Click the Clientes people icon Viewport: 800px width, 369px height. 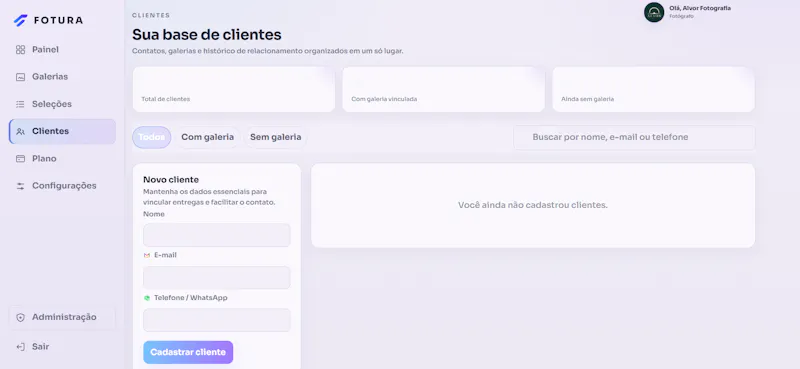point(20,131)
